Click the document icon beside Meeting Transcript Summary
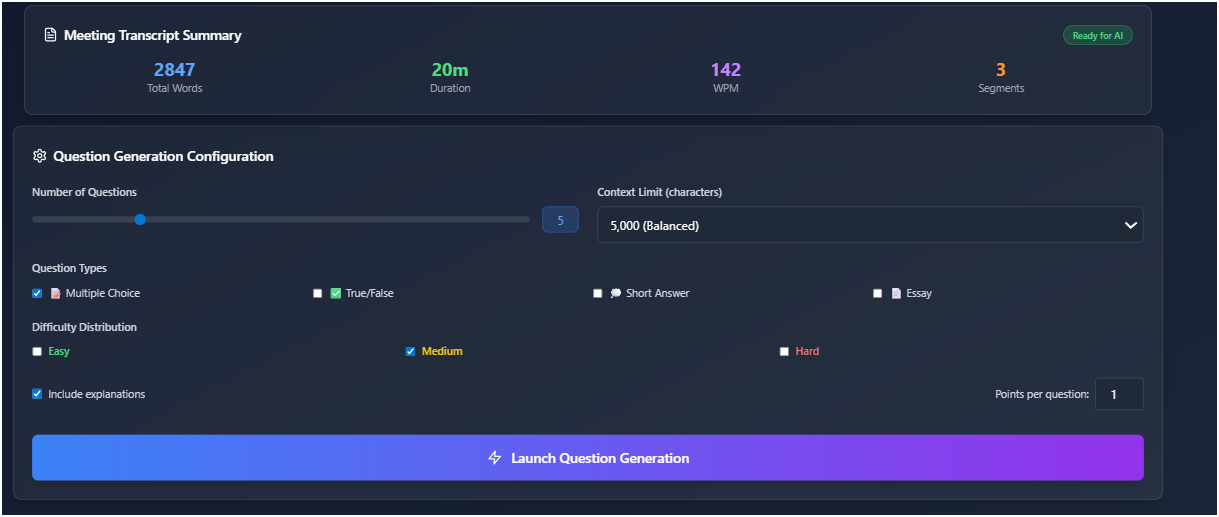Viewport: 1219px width, 517px height. [50, 35]
